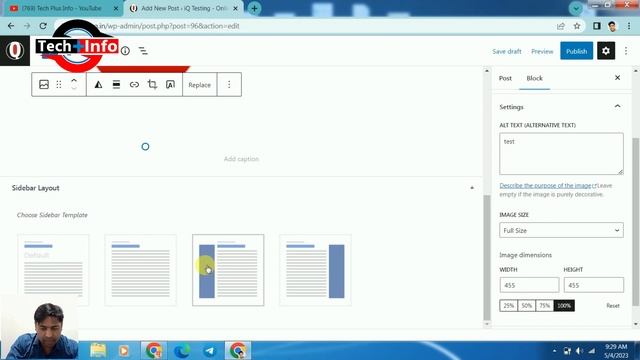Switch to the Post tab

coord(505,78)
